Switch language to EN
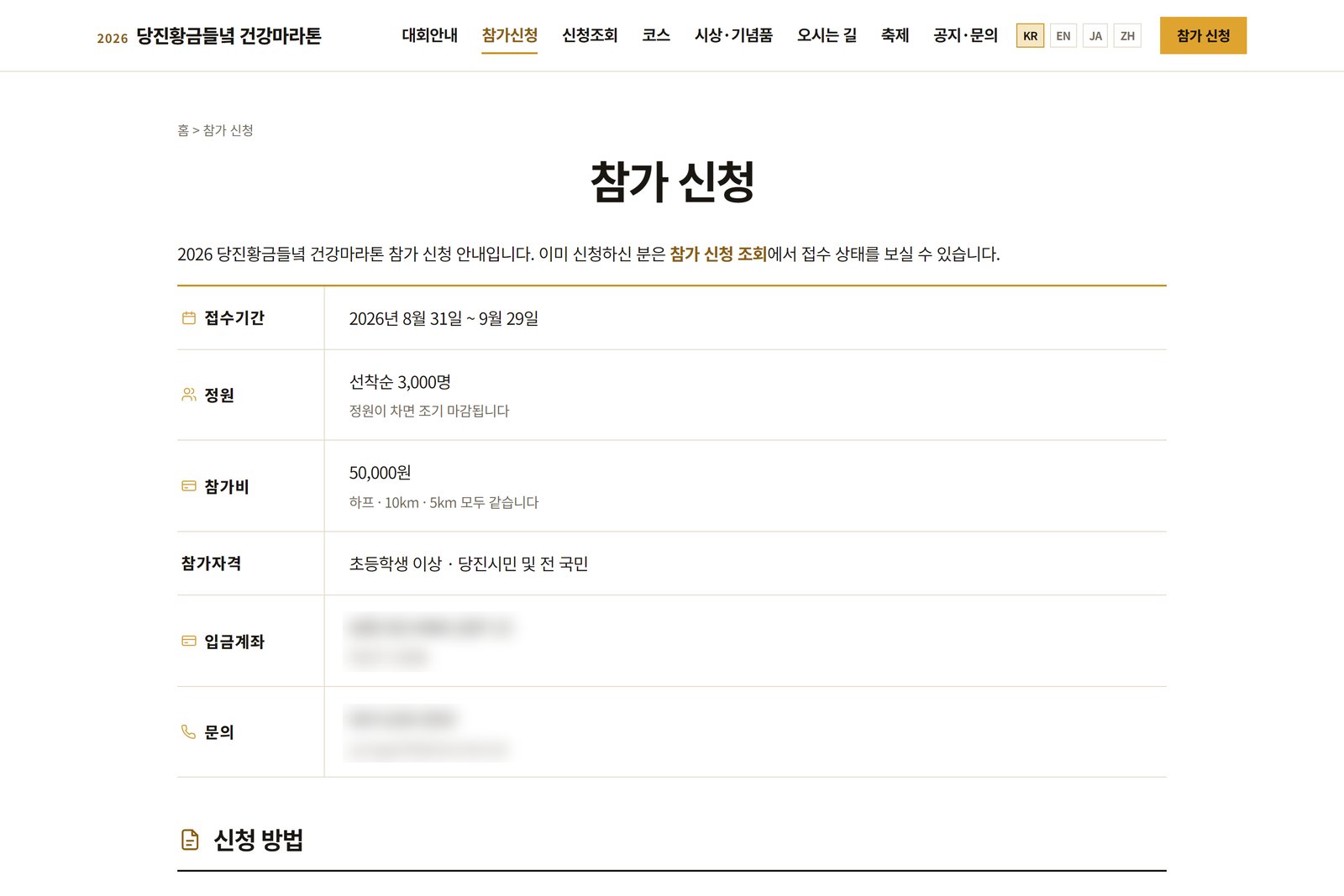The height and width of the screenshot is (896, 1344). (1063, 35)
